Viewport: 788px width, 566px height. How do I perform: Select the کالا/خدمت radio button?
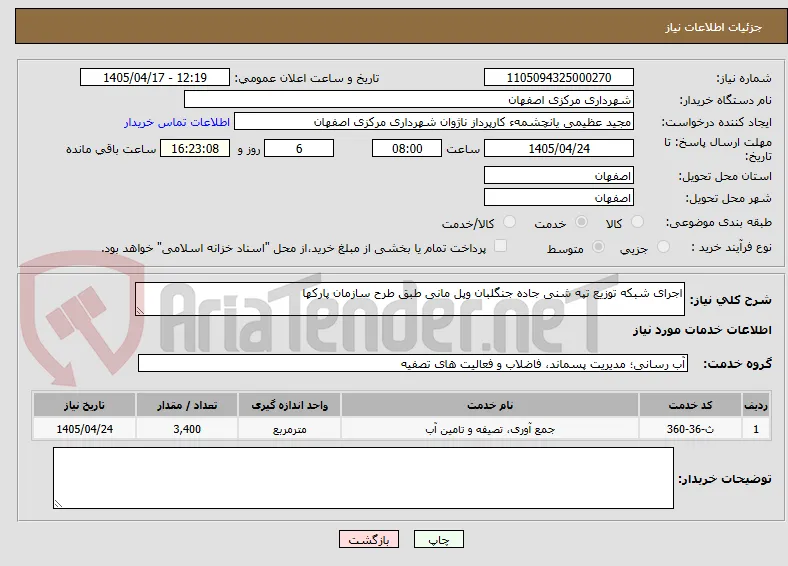[x=509, y=222]
